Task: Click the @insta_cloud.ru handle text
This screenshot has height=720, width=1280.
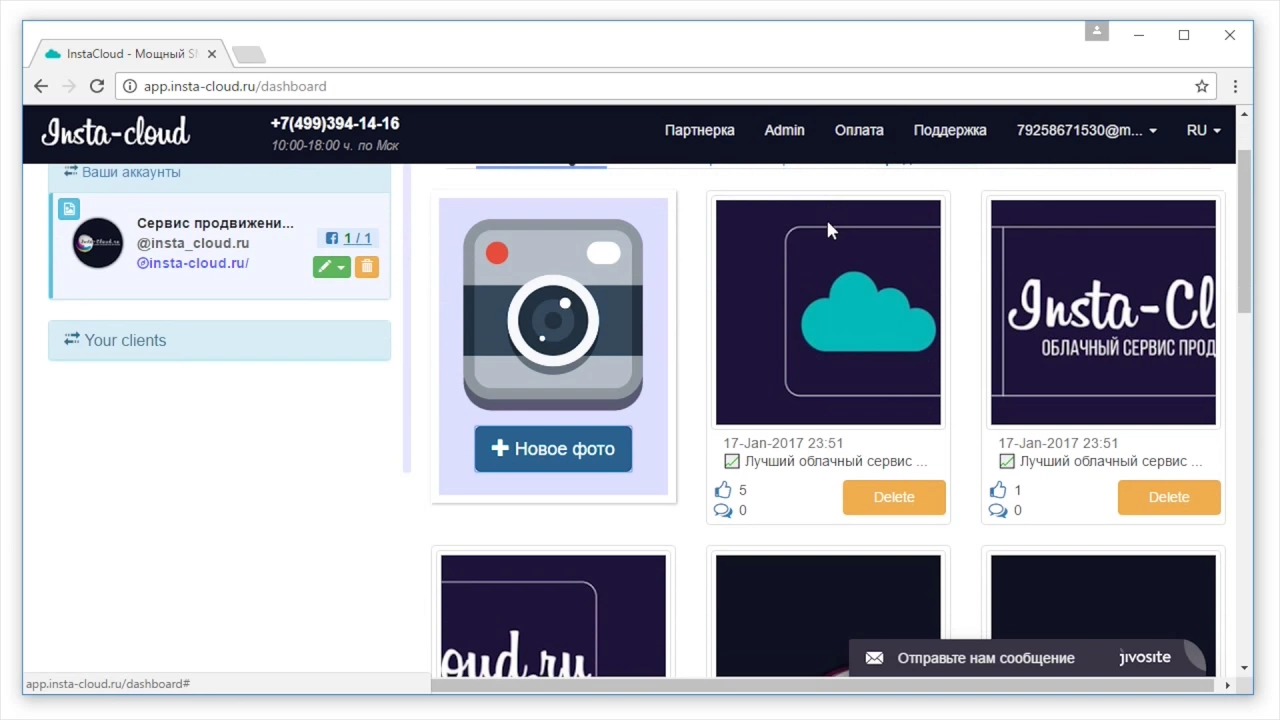Action: point(193,243)
